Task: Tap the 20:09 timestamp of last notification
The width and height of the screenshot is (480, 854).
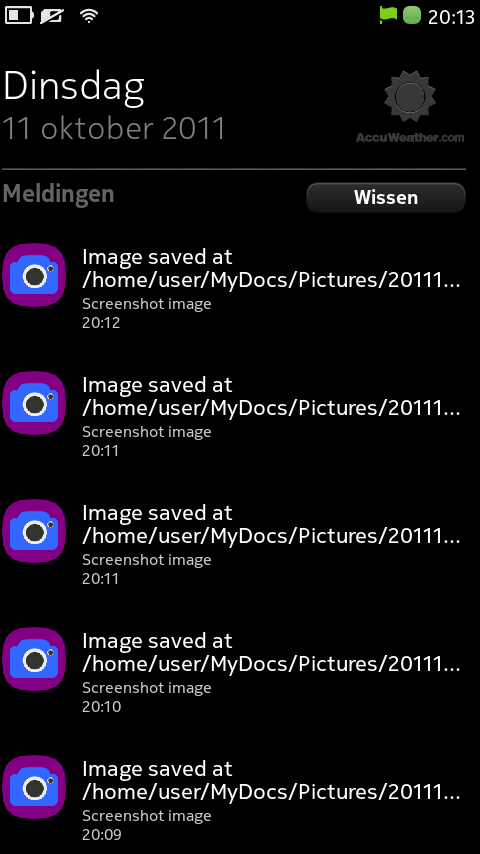Action: tap(101, 834)
